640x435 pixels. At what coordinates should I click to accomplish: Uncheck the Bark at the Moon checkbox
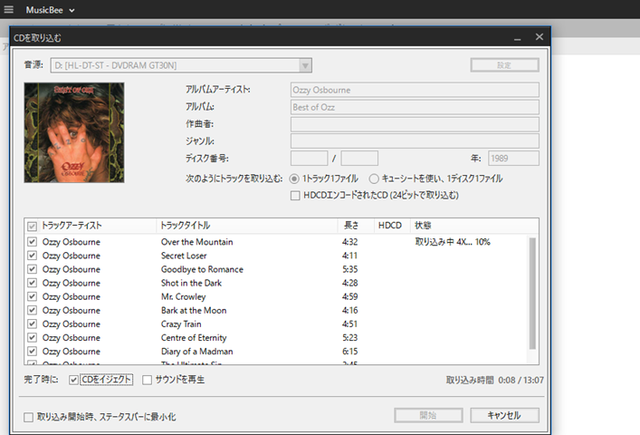point(32,310)
